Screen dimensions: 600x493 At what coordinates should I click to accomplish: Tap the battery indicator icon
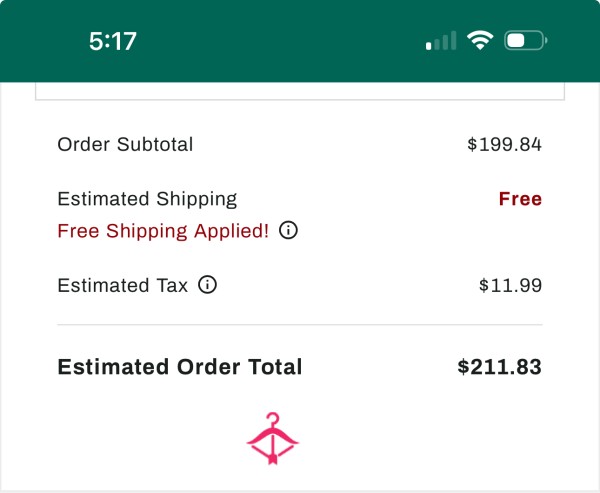click(526, 41)
